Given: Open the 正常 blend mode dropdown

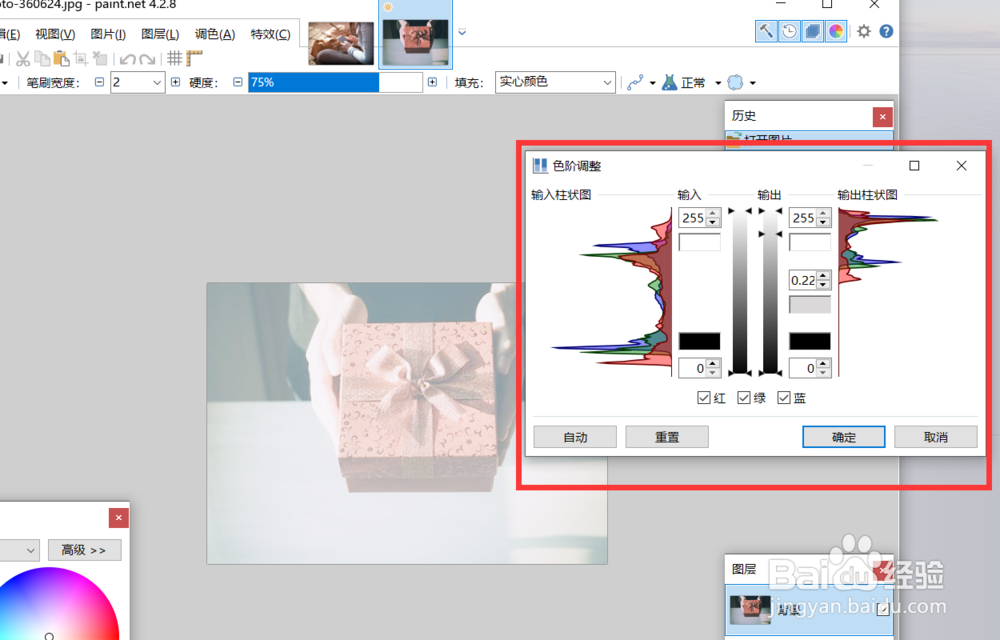Looking at the screenshot, I should (718, 81).
